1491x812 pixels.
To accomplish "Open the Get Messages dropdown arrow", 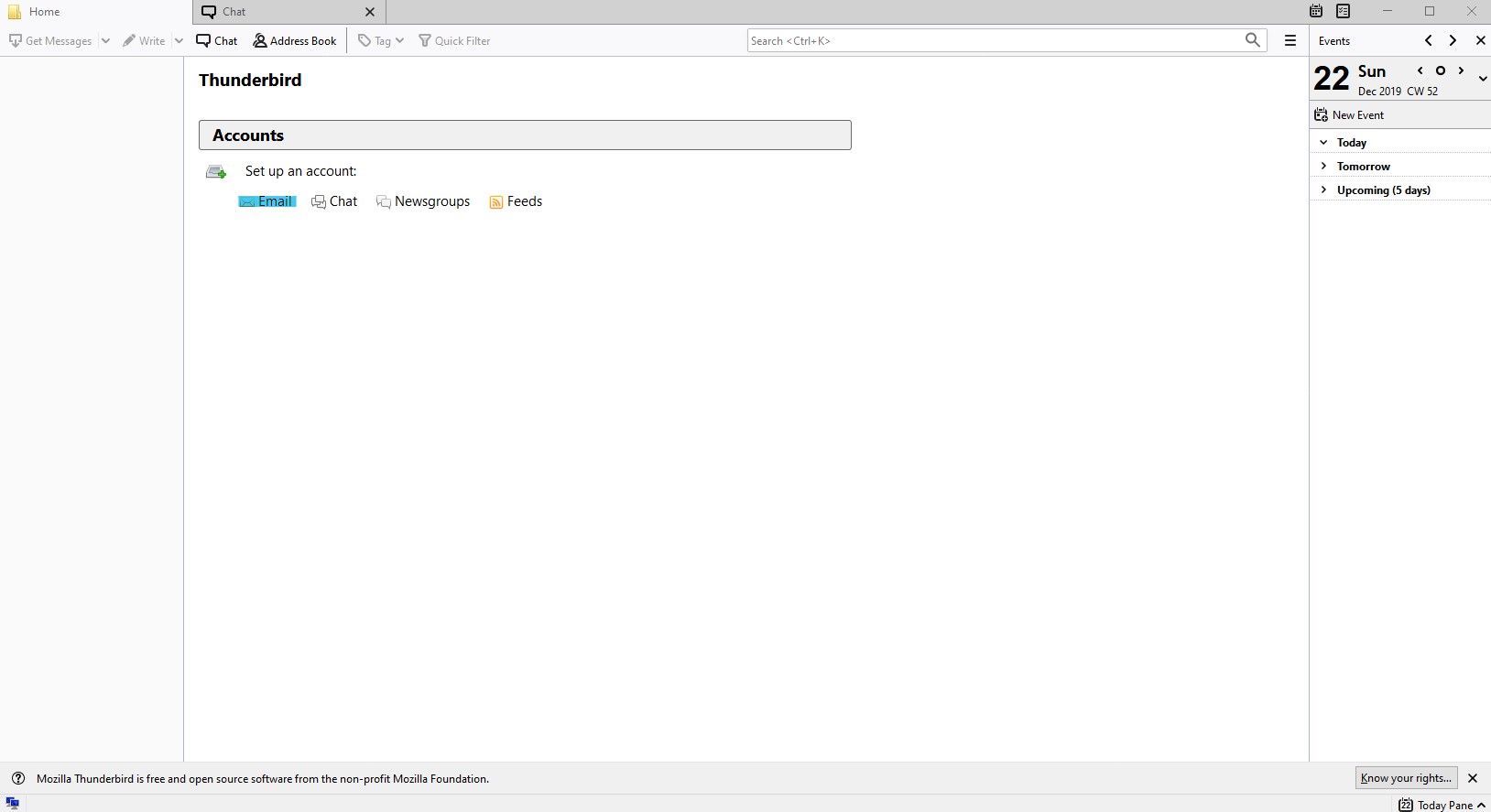I will click(105, 40).
